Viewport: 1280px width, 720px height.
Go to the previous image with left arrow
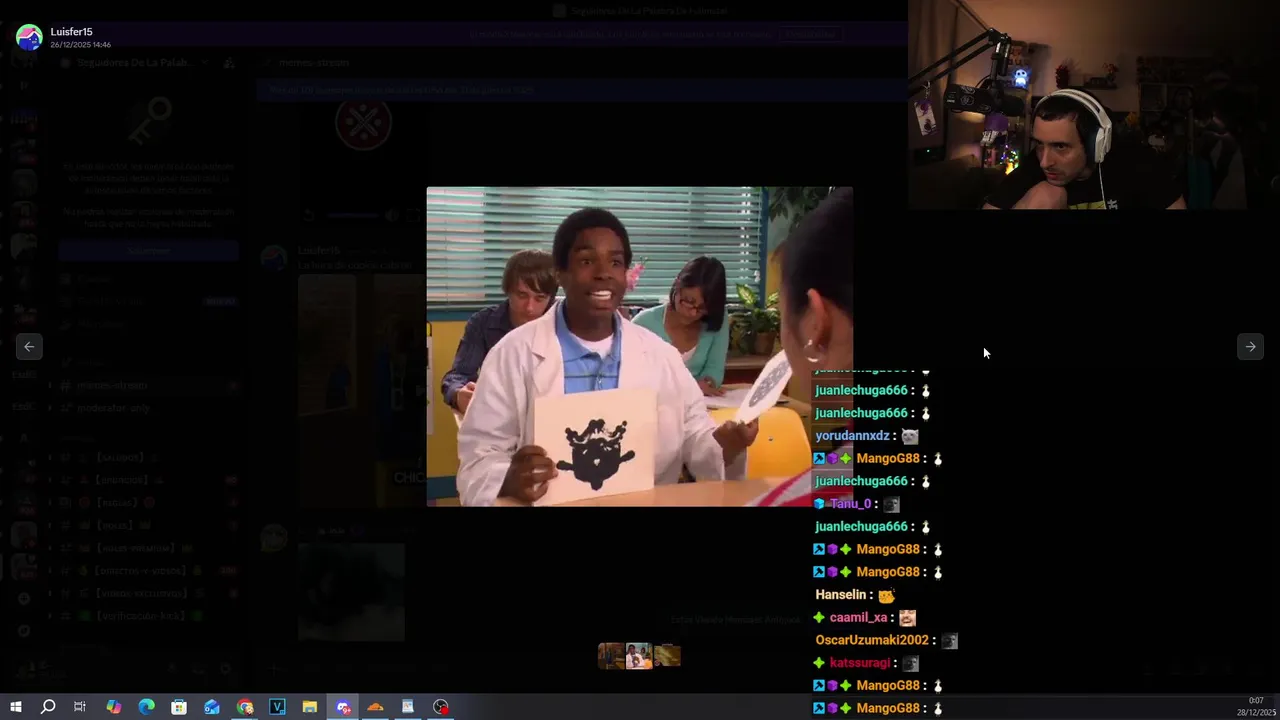29,347
